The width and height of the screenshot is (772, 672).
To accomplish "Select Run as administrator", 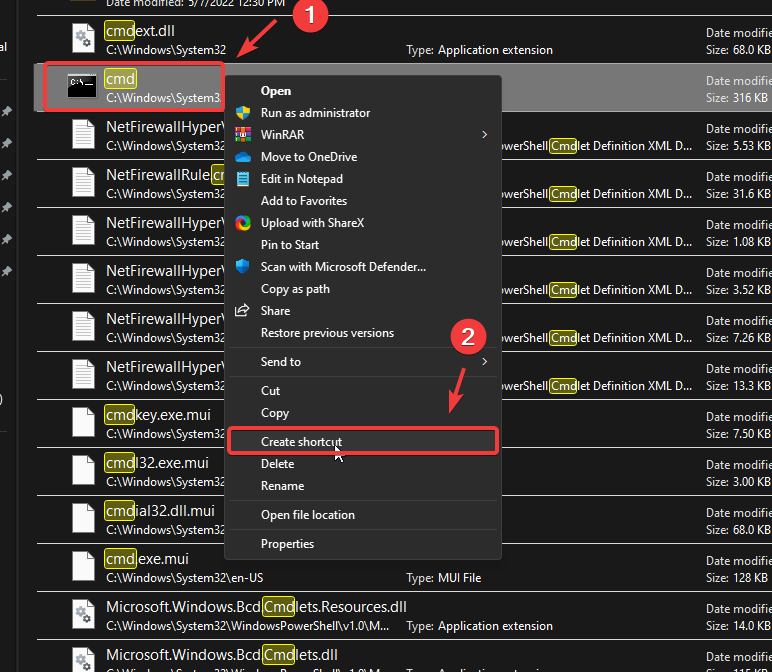I will [x=363, y=113].
